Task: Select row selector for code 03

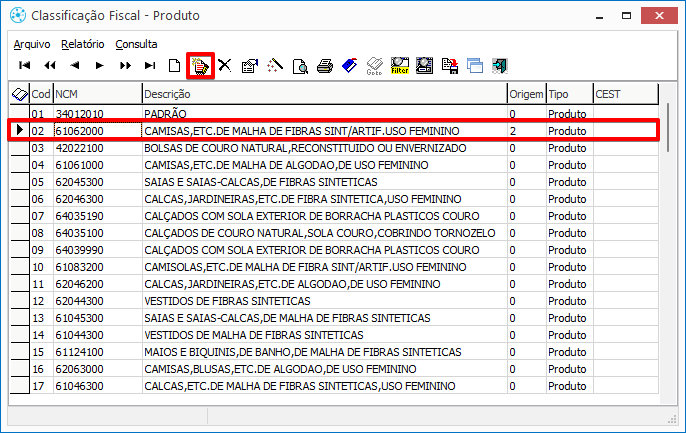Action: [x=20, y=148]
